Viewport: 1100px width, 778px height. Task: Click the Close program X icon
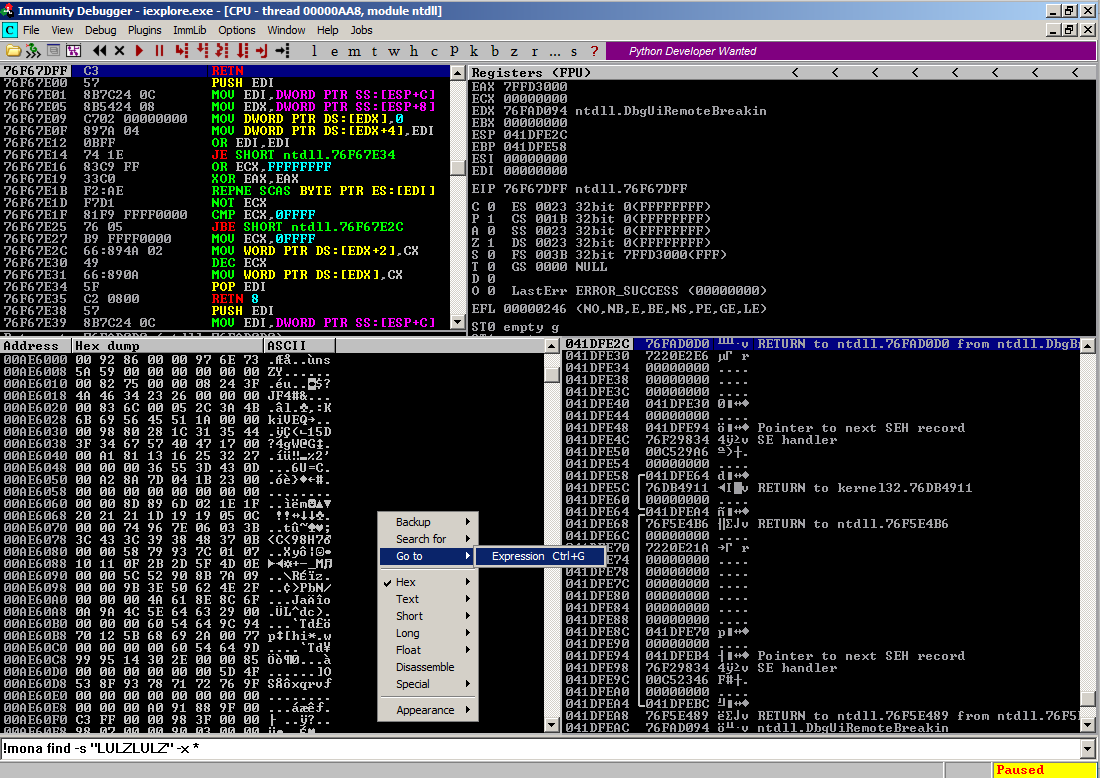(x=120, y=50)
